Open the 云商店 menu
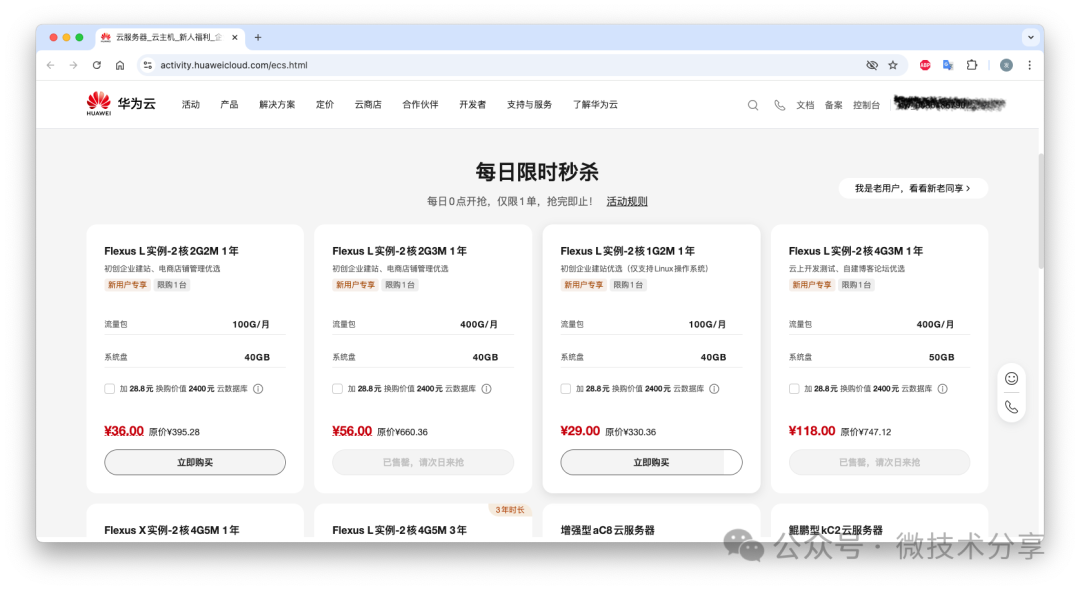The width and height of the screenshot is (1080, 590). 368,105
